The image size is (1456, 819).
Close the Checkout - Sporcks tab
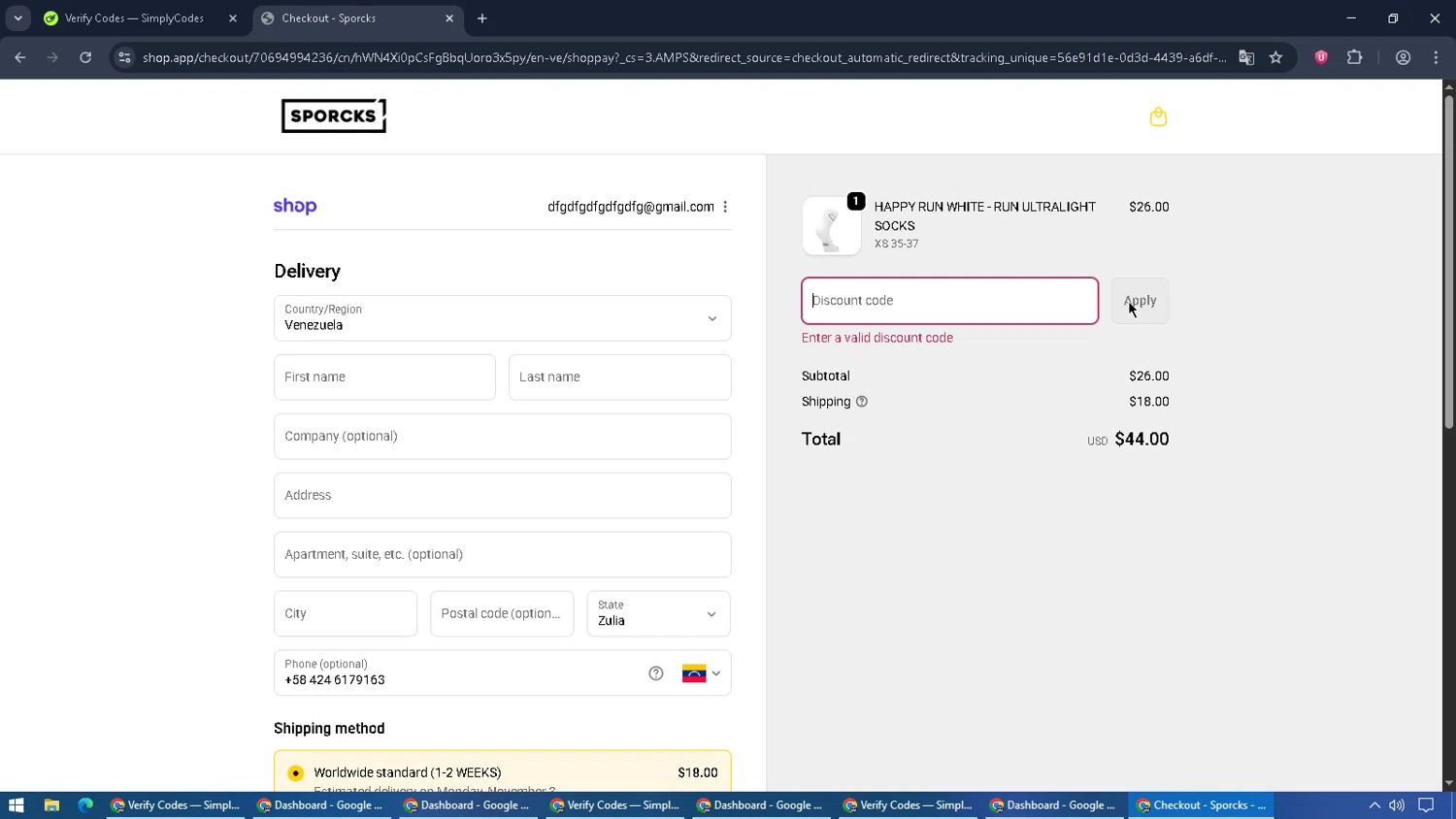(x=449, y=18)
